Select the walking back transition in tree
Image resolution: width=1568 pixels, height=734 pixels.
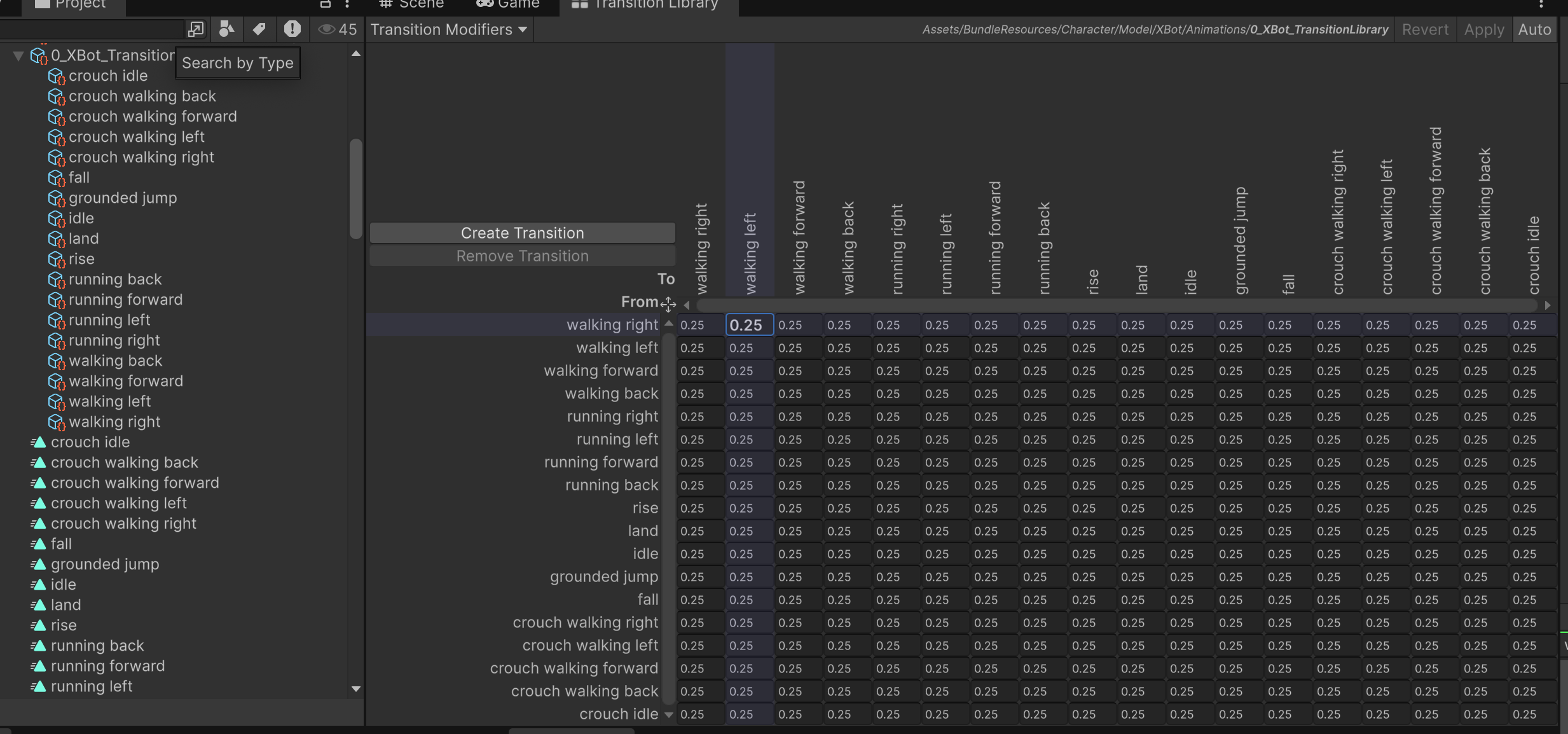pos(115,361)
